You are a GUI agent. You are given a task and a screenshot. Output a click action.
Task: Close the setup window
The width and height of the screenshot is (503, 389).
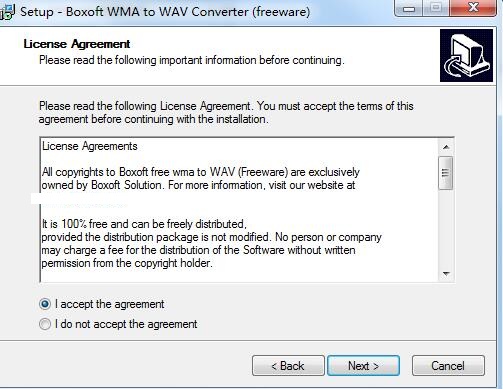[473, 7]
